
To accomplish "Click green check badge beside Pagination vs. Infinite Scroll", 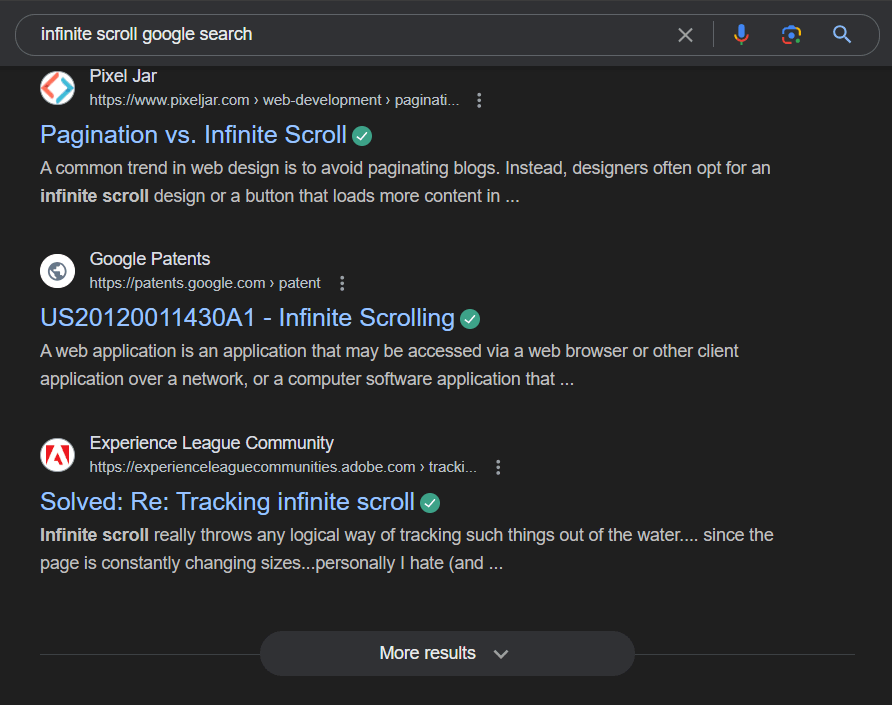I will pos(362,136).
